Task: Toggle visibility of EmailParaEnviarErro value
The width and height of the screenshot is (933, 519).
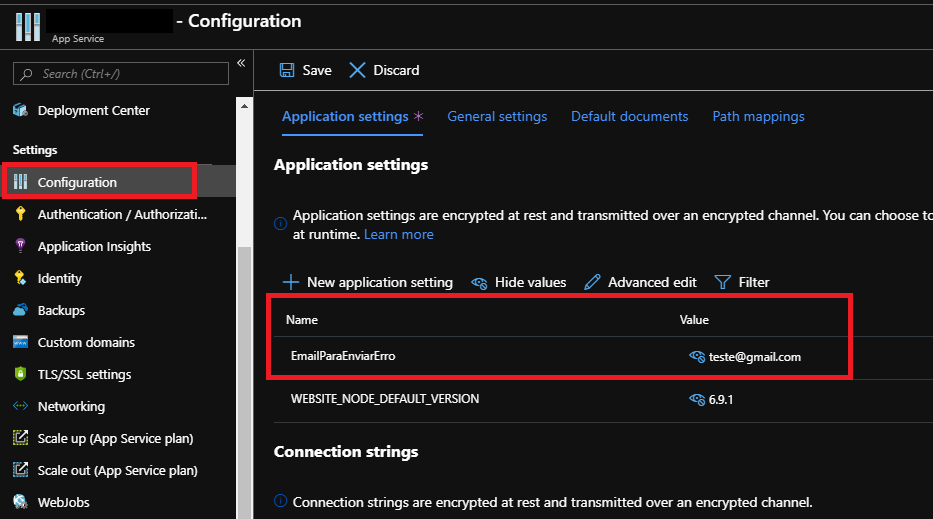Action: coord(697,357)
